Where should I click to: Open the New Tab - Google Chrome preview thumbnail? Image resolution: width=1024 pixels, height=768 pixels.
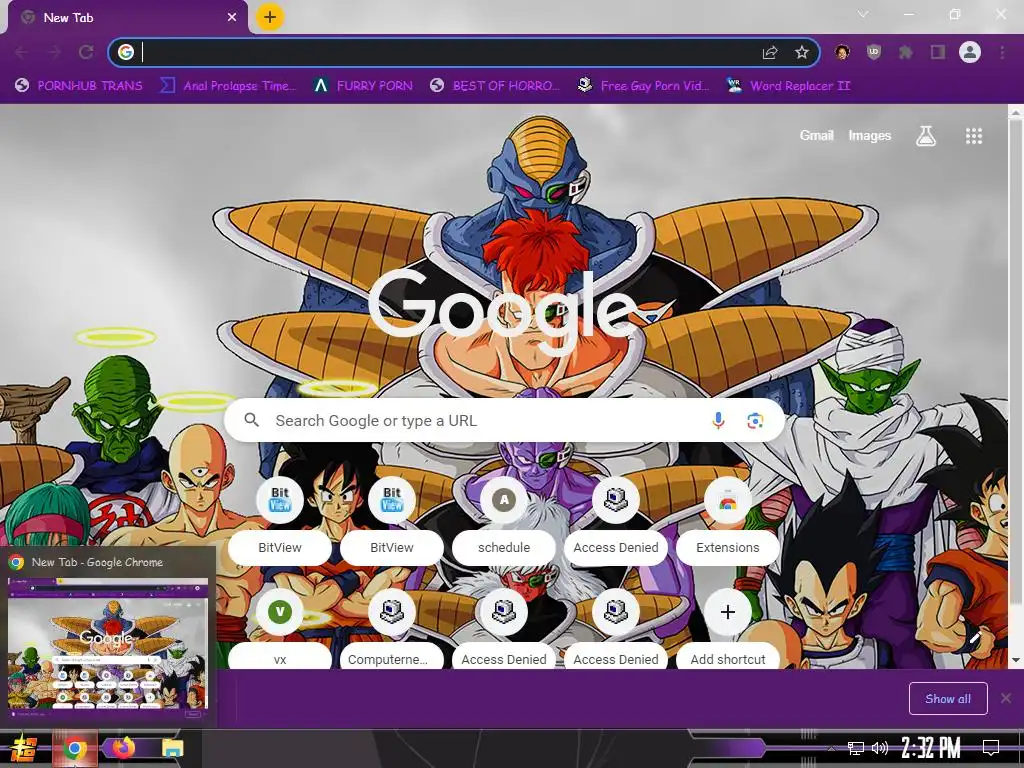tap(108, 643)
